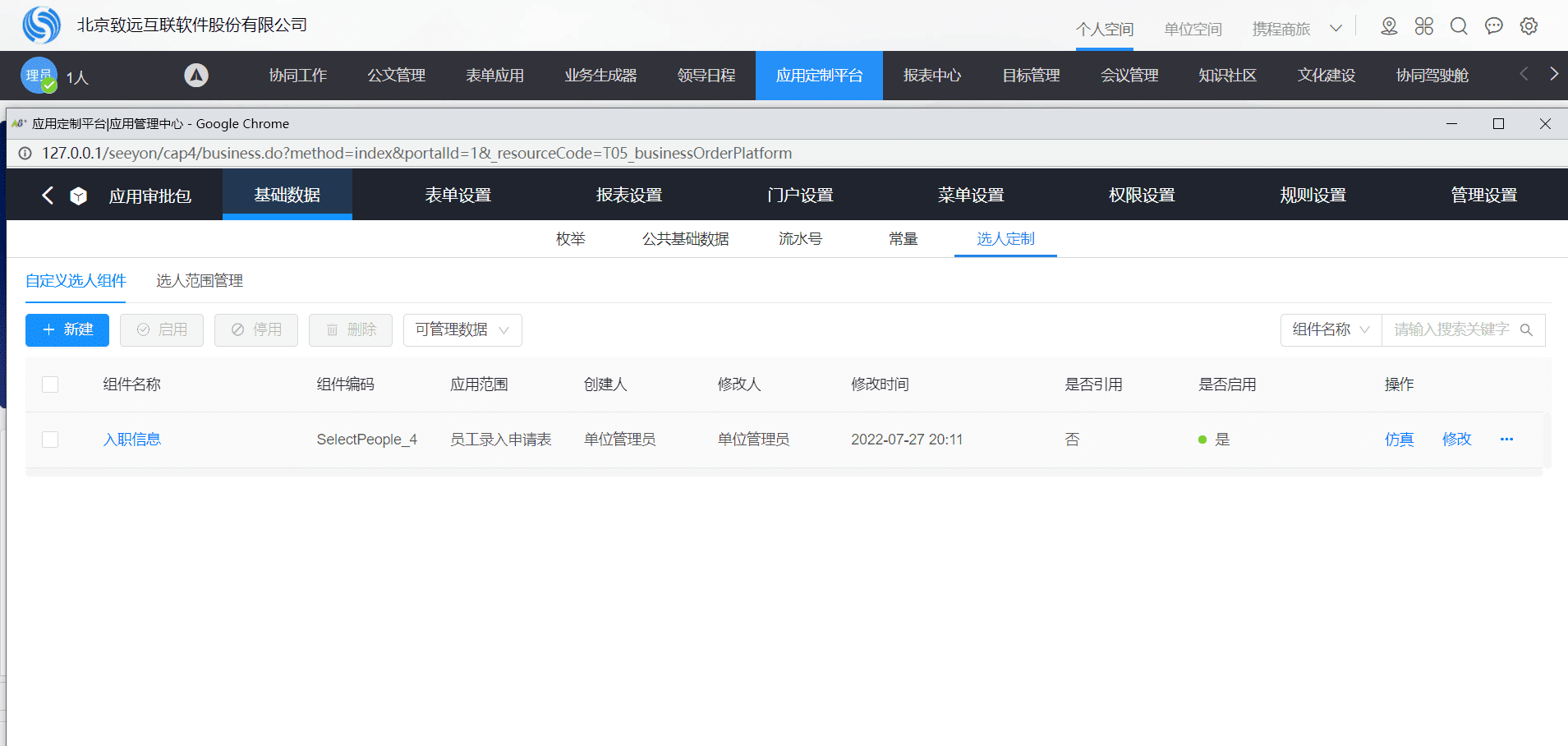Open the settings gear icon

[x=1529, y=26]
